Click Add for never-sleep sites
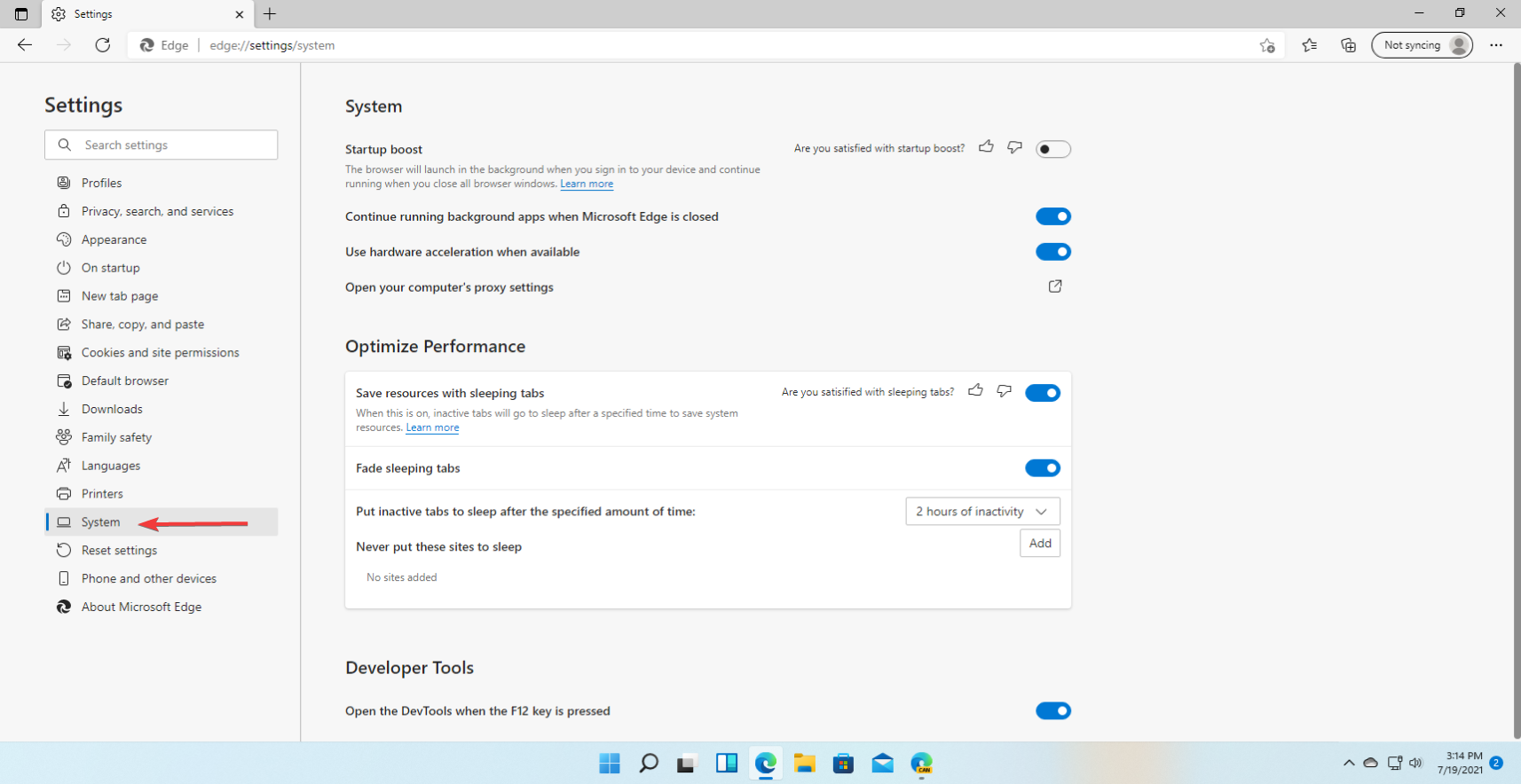 (1040, 544)
